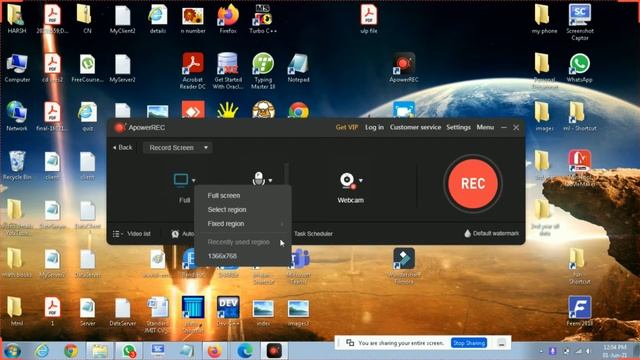The width and height of the screenshot is (640, 360).
Task: Hide the screen sharing notification bar
Action: [502, 343]
